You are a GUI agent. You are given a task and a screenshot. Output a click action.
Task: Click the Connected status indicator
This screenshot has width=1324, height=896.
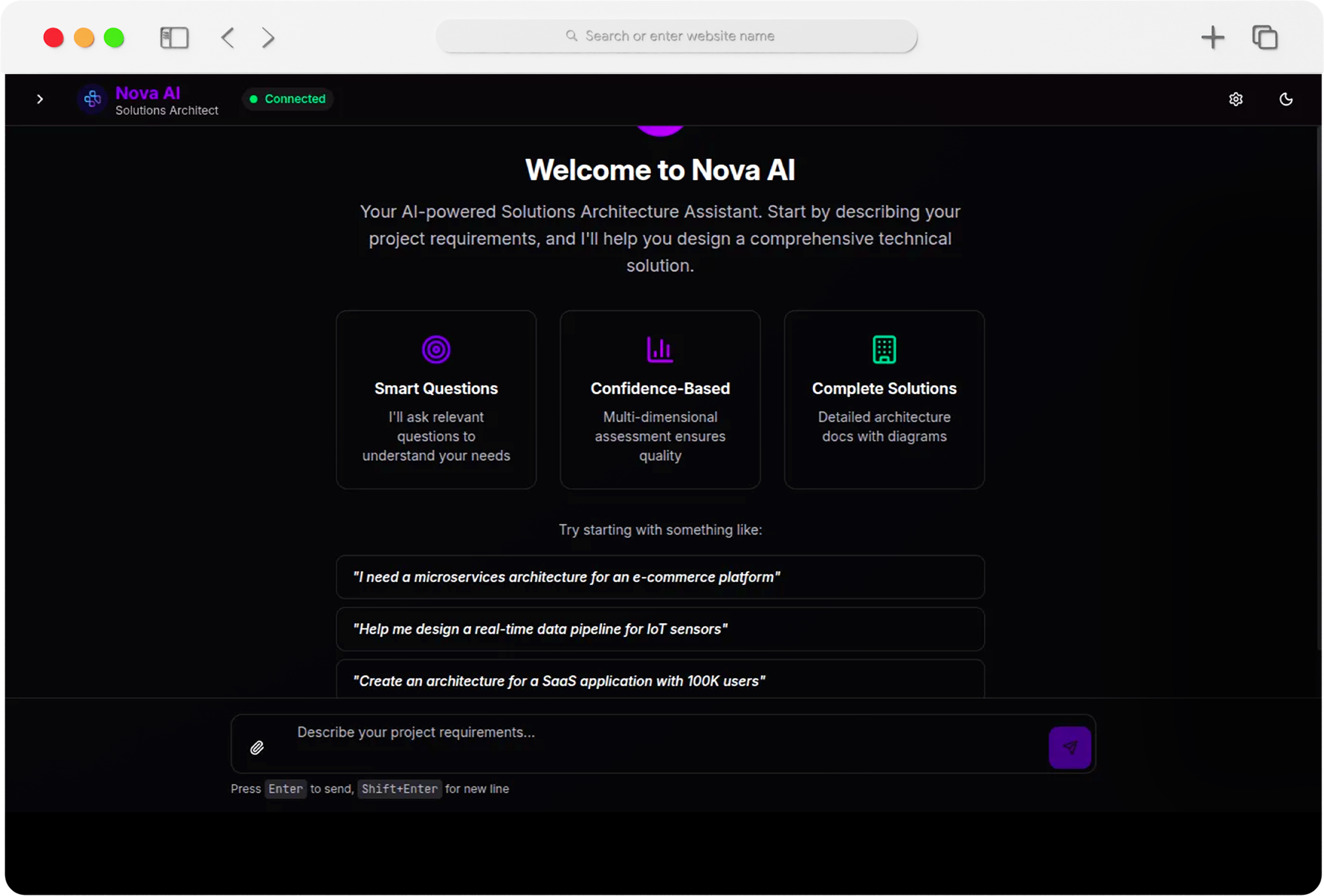click(288, 98)
